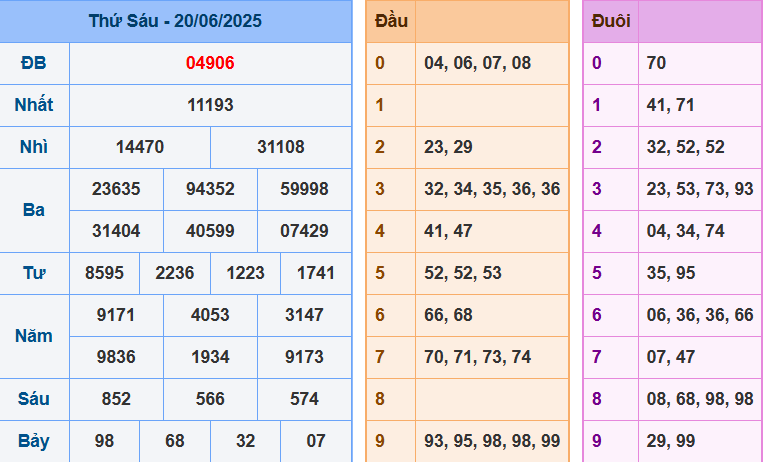
Task: Click the Năm prize number 9171
Action: tap(116, 315)
